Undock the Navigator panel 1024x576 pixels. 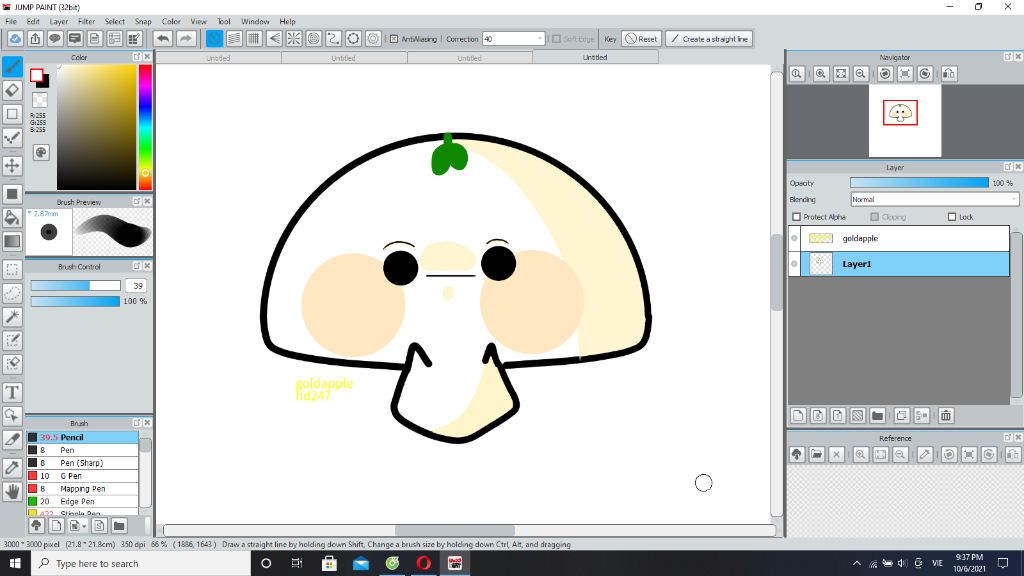point(1008,57)
